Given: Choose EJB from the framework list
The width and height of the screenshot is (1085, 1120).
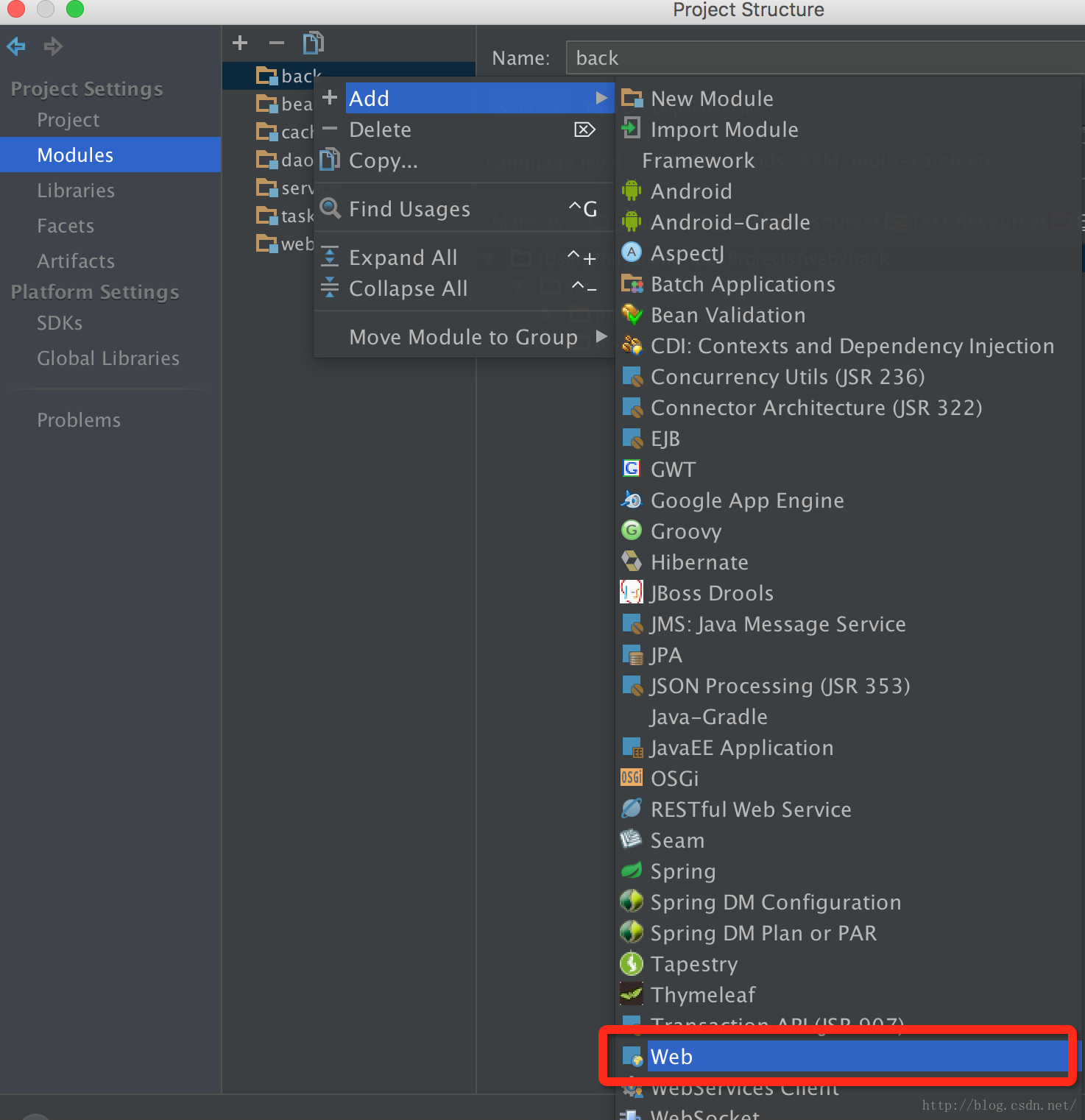Looking at the screenshot, I should pos(850,439).
